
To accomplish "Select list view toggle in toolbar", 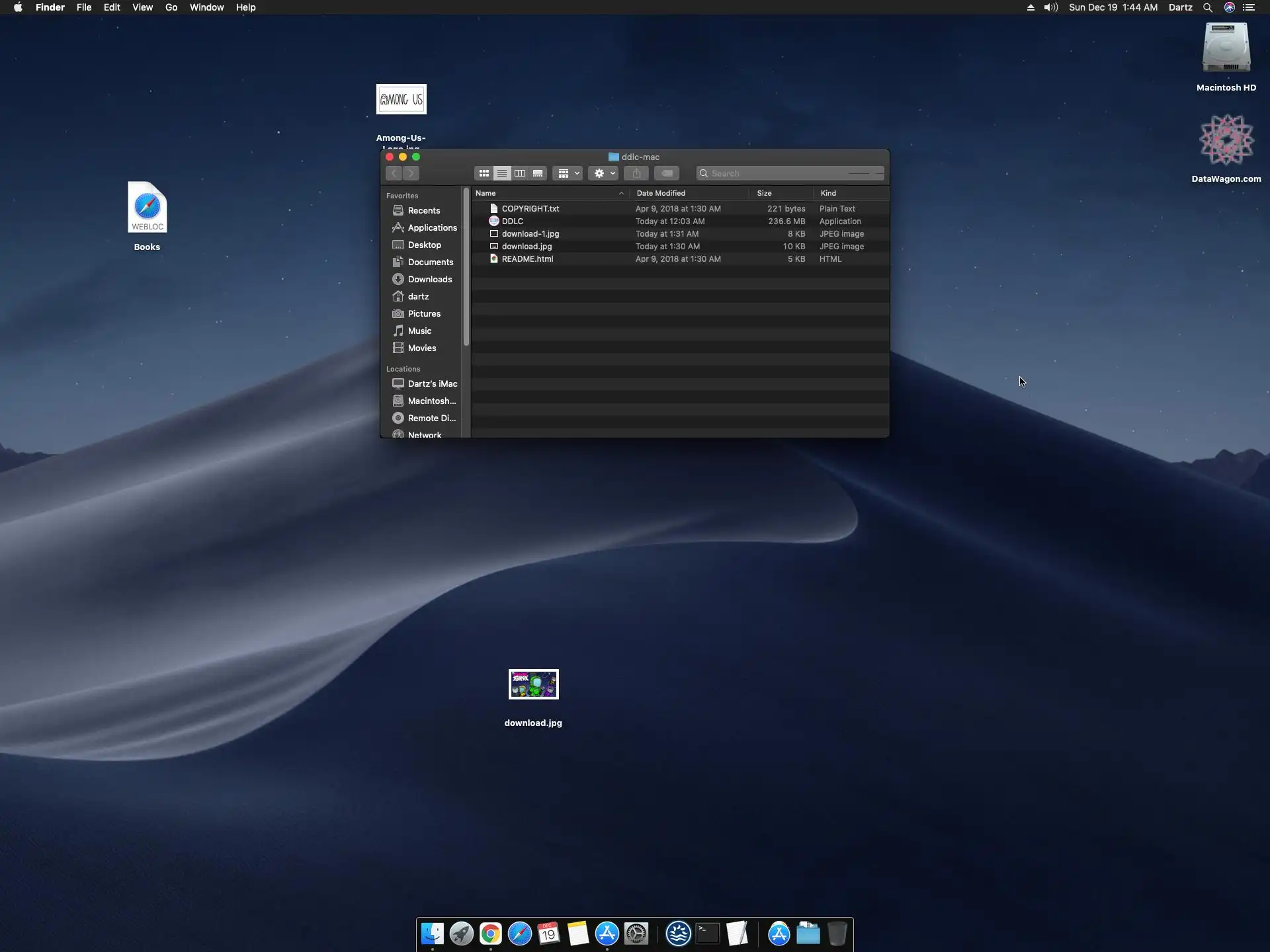I will [x=502, y=173].
